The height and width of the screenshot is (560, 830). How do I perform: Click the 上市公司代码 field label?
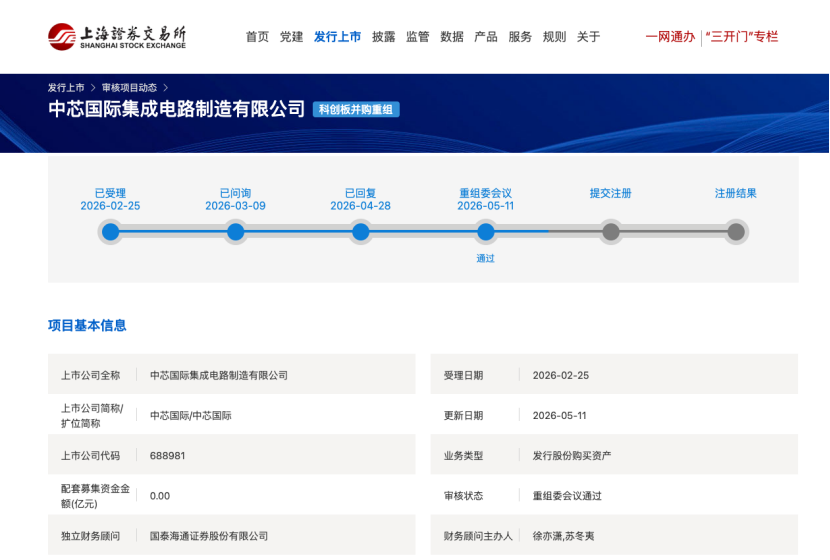91,456
